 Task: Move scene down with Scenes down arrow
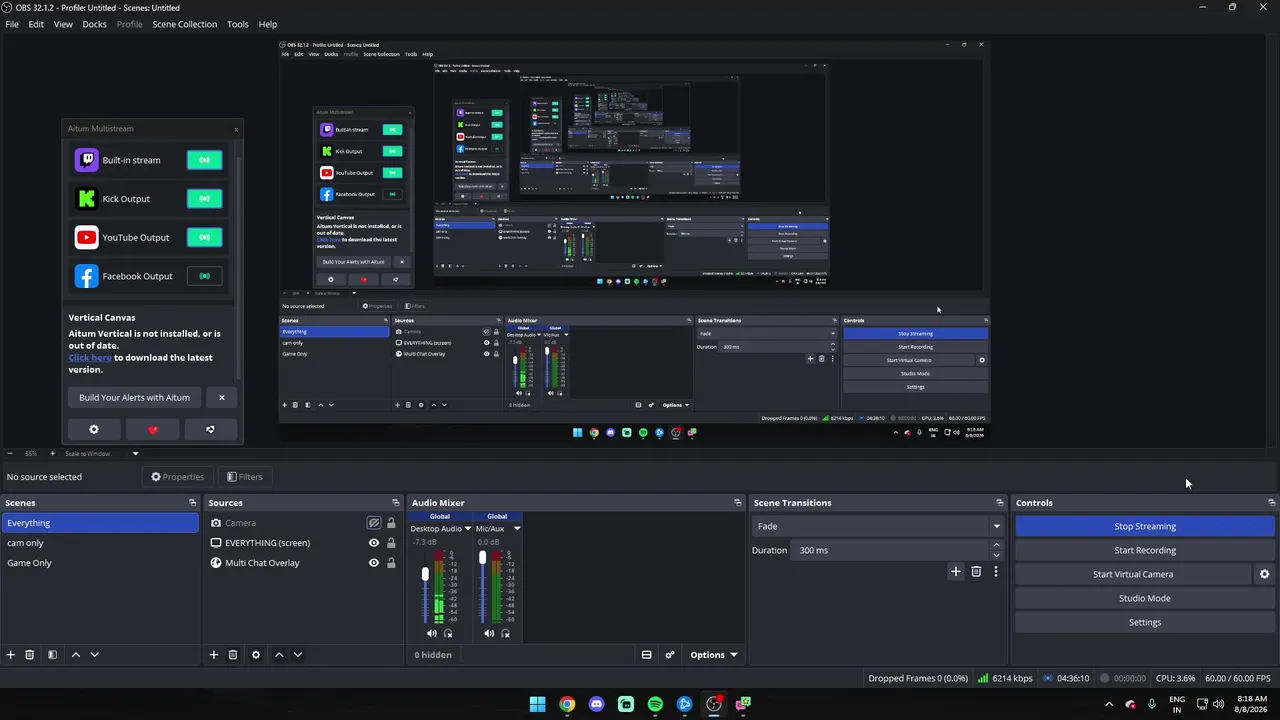(x=94, y=655)
